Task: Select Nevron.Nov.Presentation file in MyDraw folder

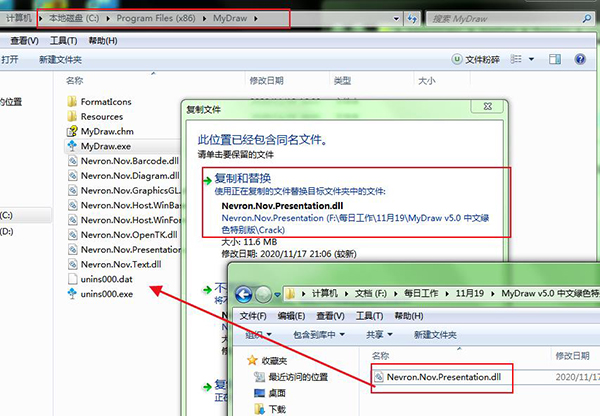Action: (x=123, y=250)
